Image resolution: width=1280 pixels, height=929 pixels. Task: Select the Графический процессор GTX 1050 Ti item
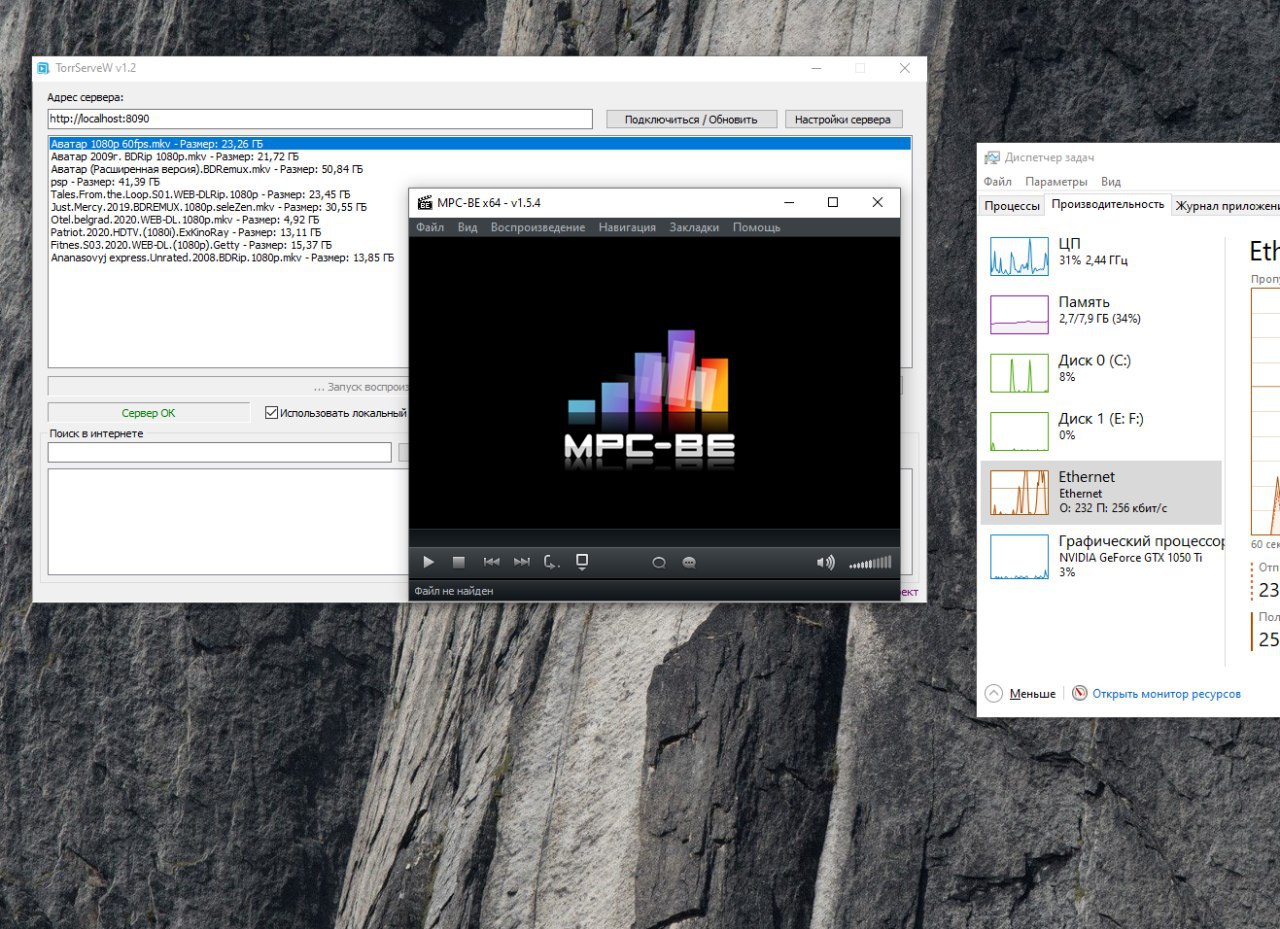(1101, 556)
